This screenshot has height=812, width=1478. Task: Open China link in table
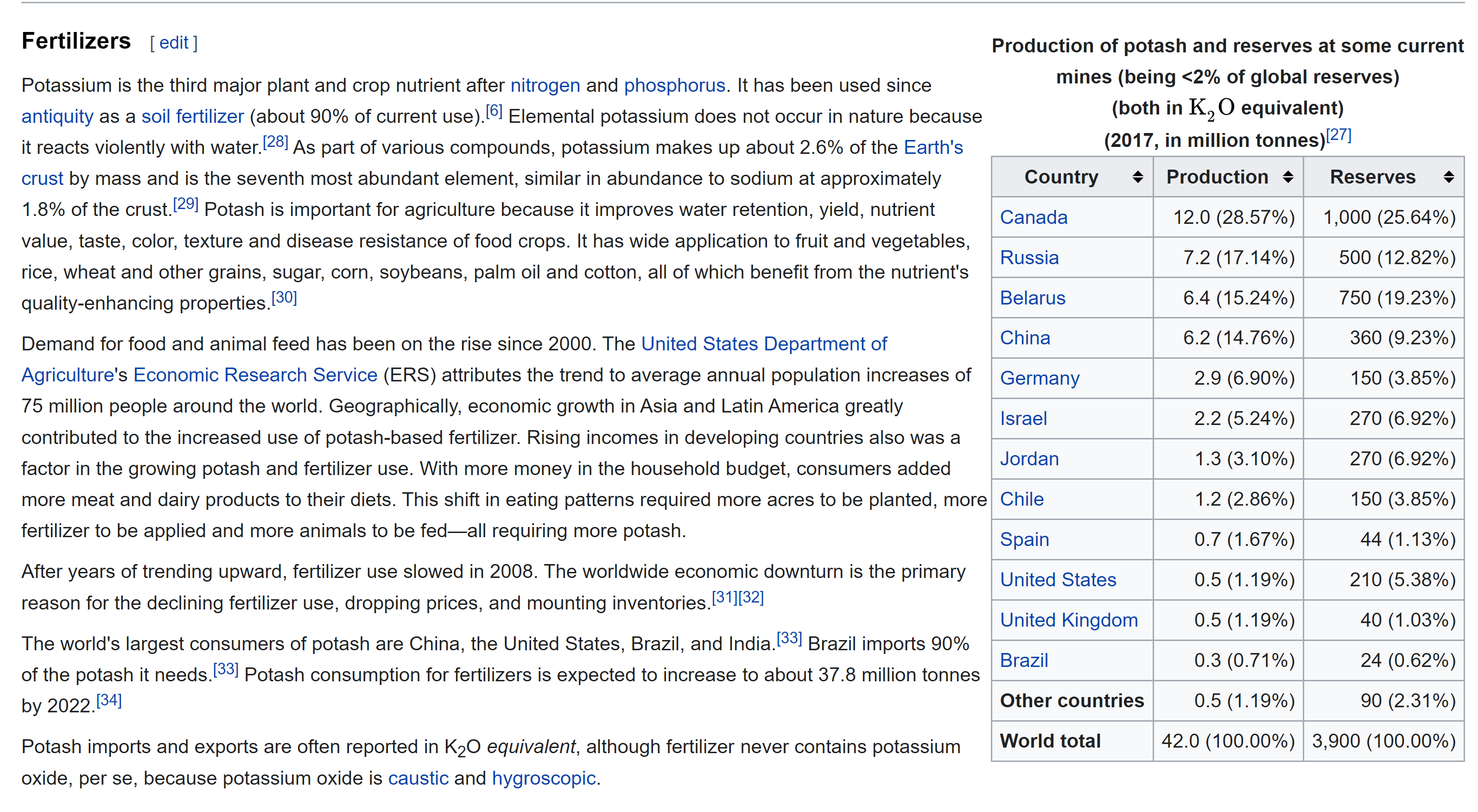coord(1025,338)
